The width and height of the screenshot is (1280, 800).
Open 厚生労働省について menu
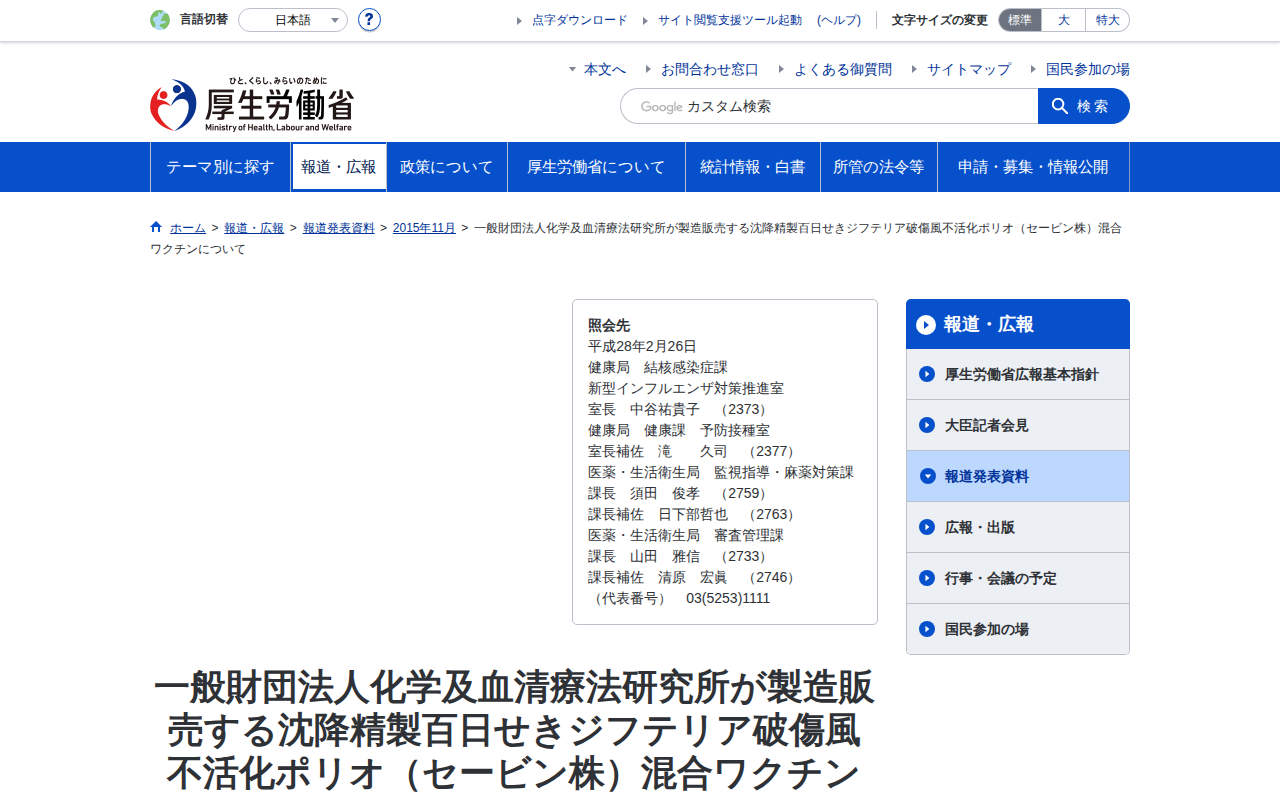coord(596,167)
